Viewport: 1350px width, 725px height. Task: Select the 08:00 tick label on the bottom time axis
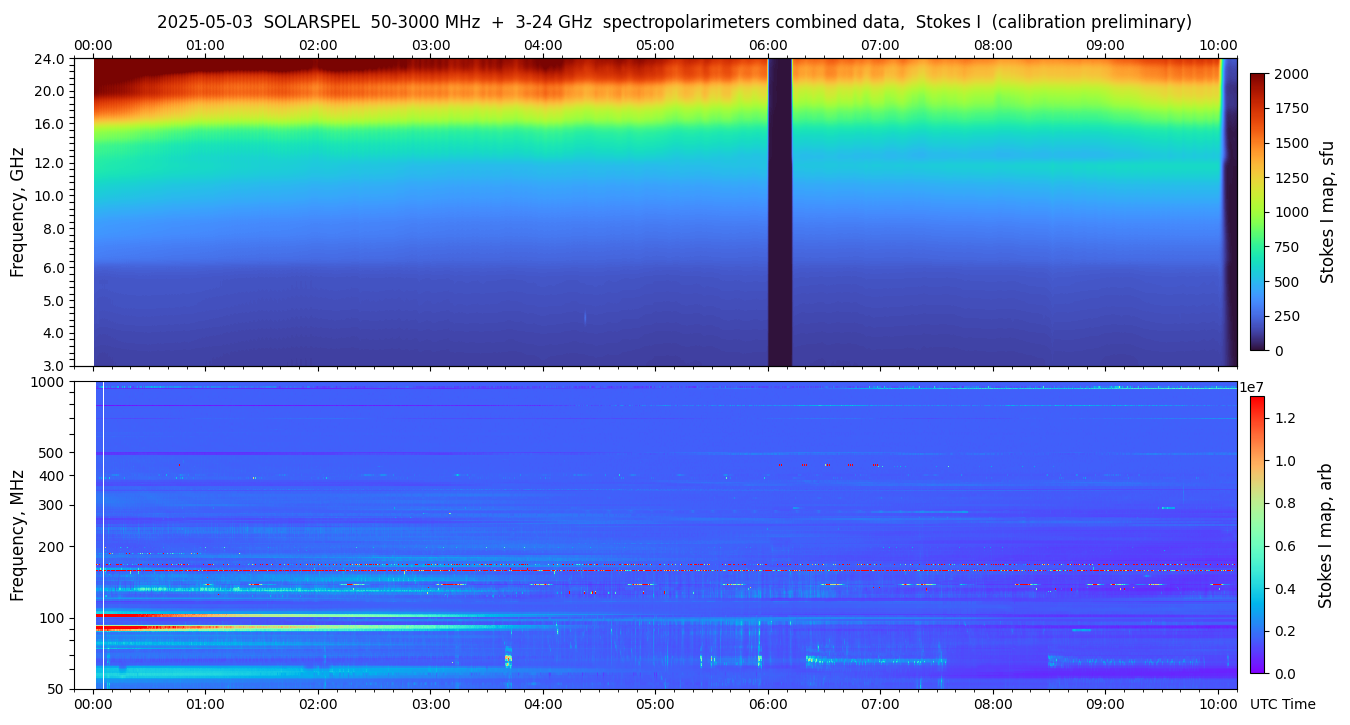pyautogui.click(x=992, y=704)
